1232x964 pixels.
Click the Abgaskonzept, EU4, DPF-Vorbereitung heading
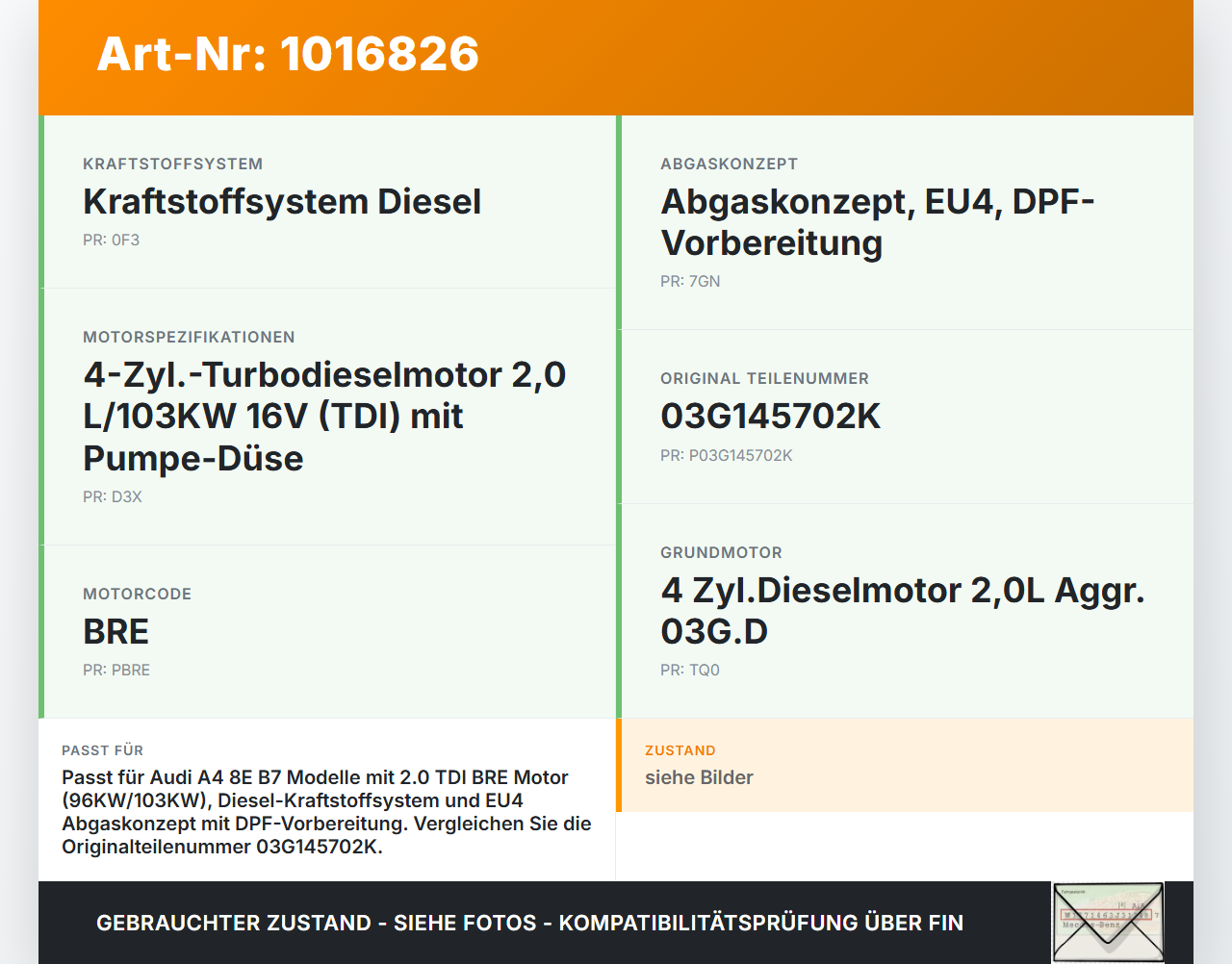click(878, 222)
